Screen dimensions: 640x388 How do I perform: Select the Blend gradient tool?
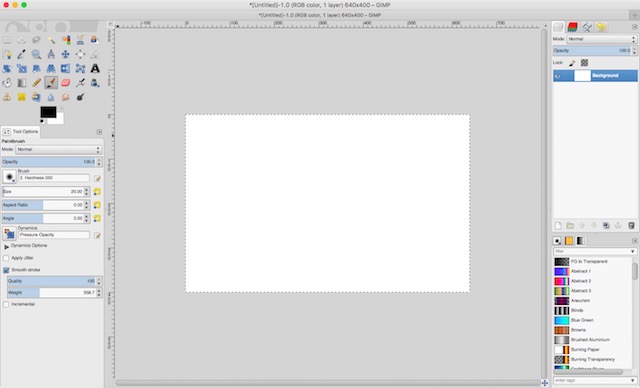[22, 83]
